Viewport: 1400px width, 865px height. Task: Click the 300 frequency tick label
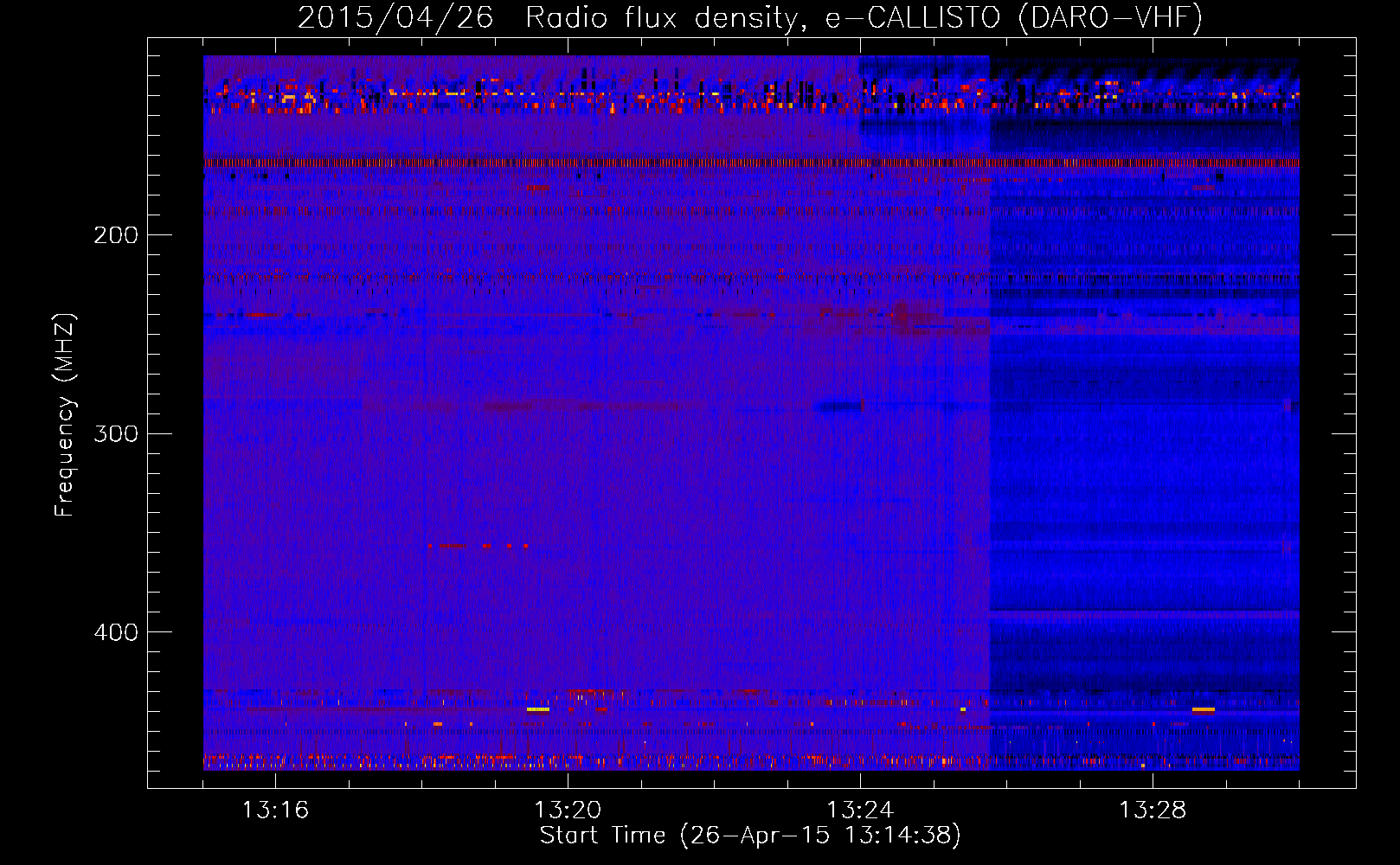point(116,433)
